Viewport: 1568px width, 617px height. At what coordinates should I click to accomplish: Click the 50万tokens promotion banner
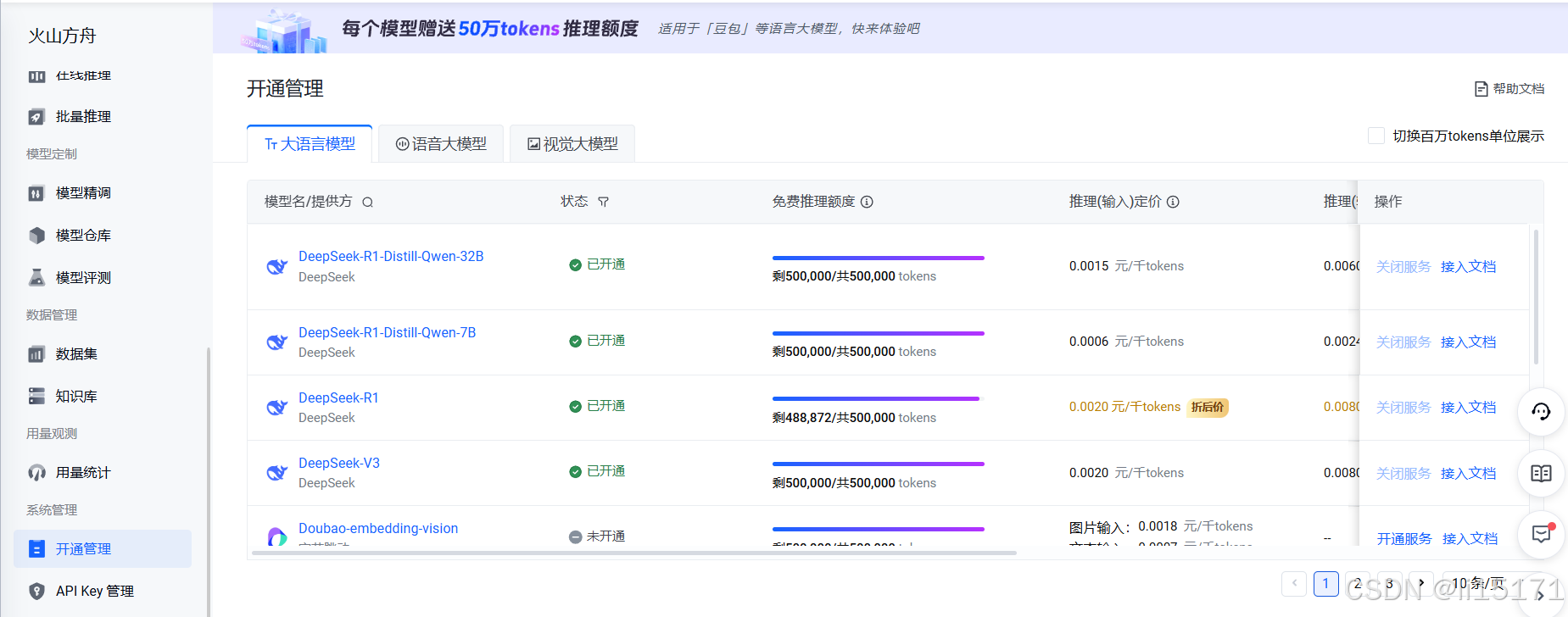pos(890,29)
